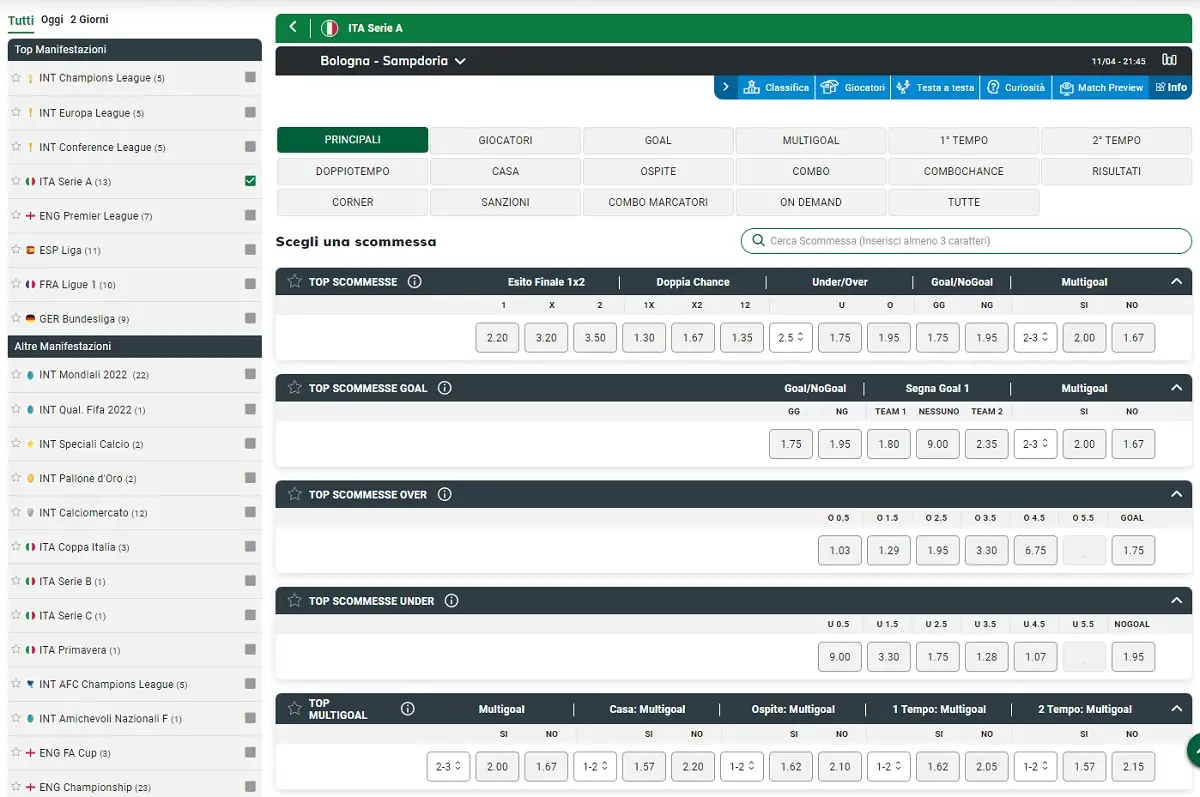The image size is (1200, 797).
Task: Click the Curiosità question mark icon
Action: pos(993,88)
